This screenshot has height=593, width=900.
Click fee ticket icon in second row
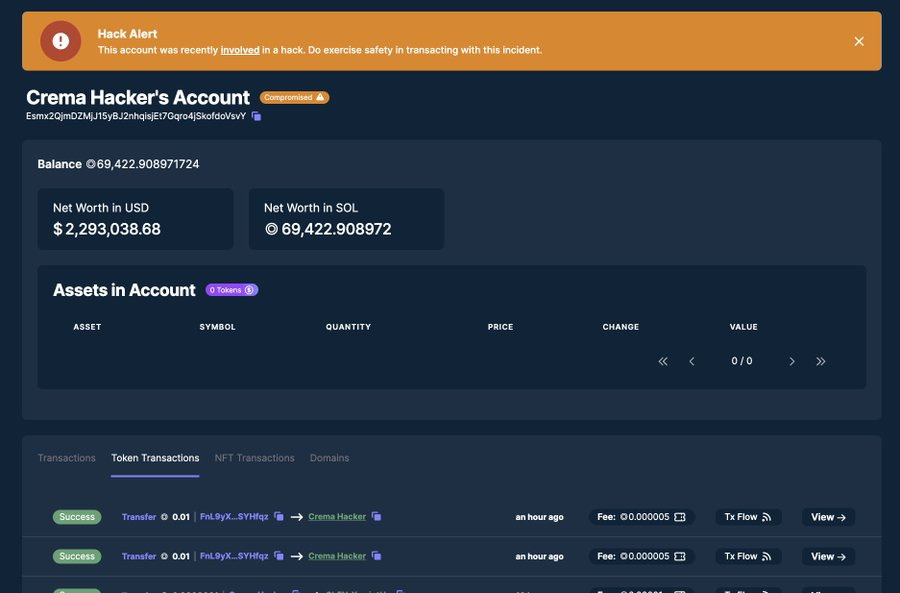680,556
